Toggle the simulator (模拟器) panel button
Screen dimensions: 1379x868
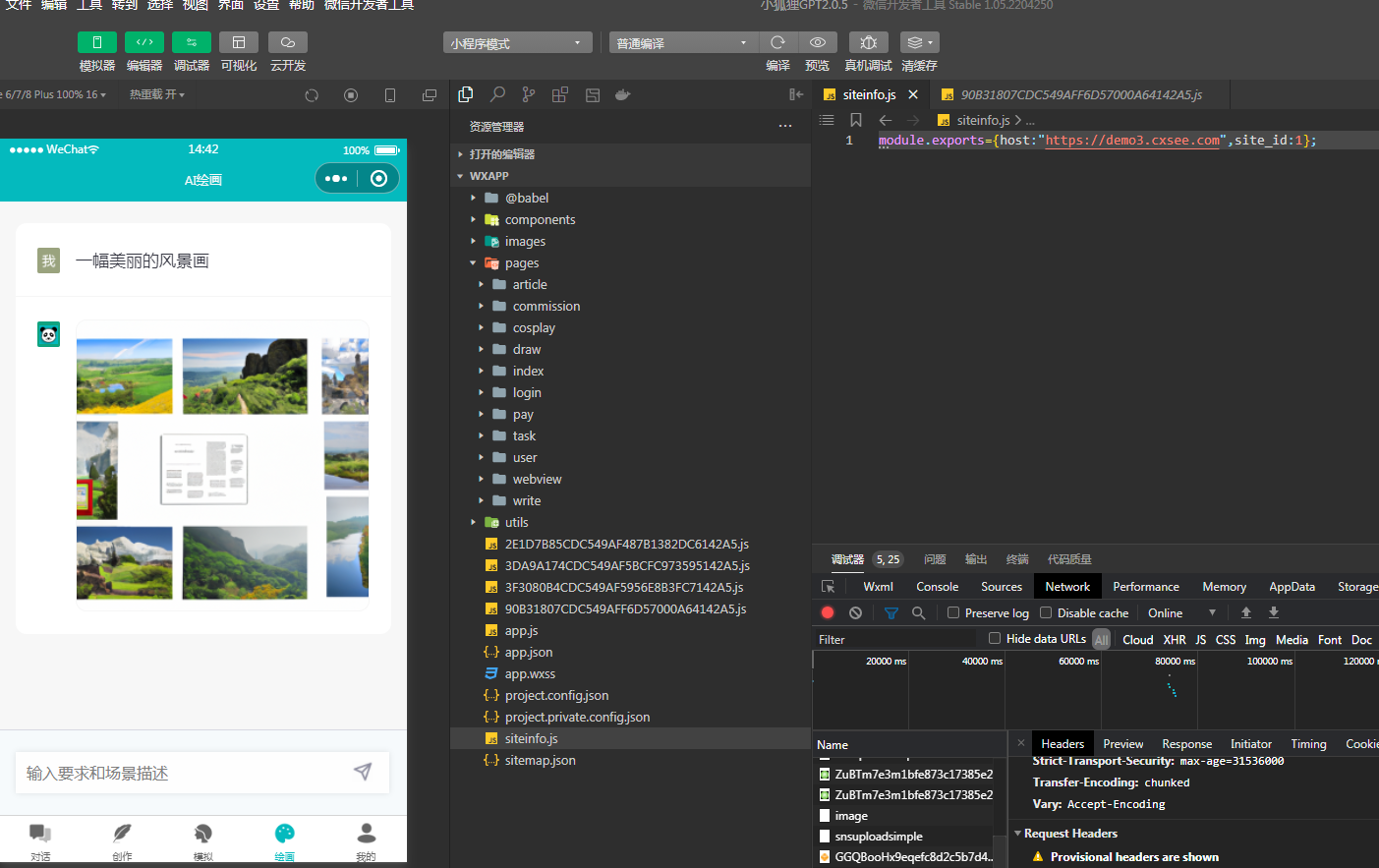[x=97, y=42]
